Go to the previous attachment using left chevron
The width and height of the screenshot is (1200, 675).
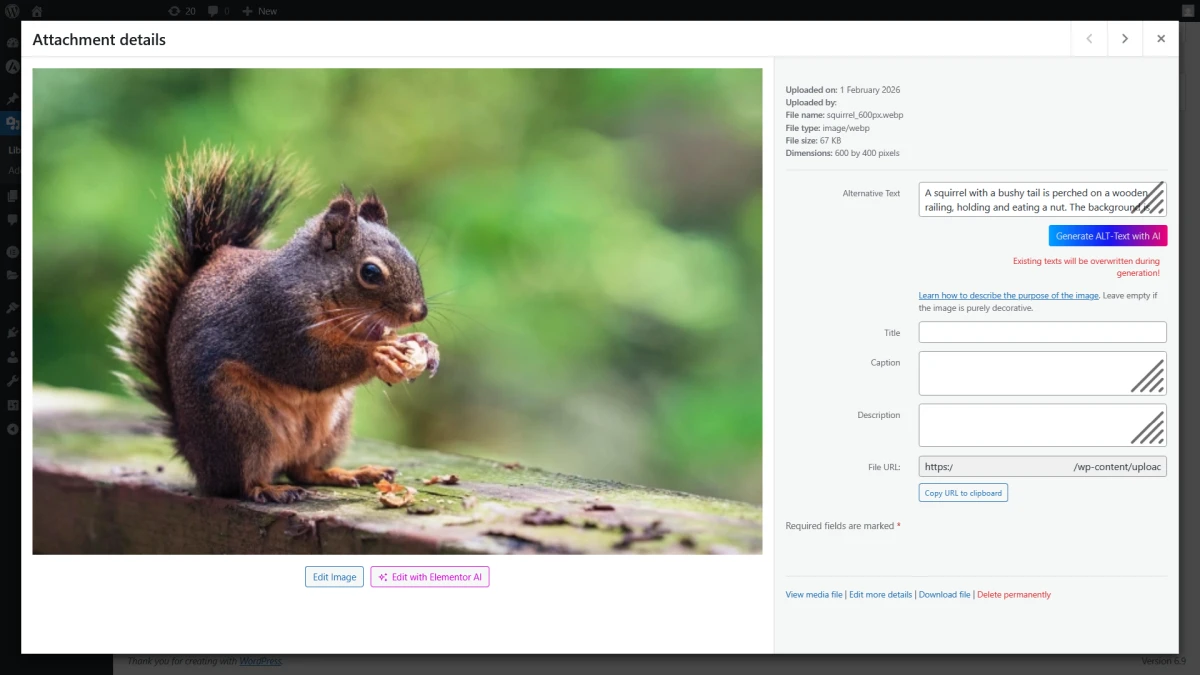[x=1089, y=39]
